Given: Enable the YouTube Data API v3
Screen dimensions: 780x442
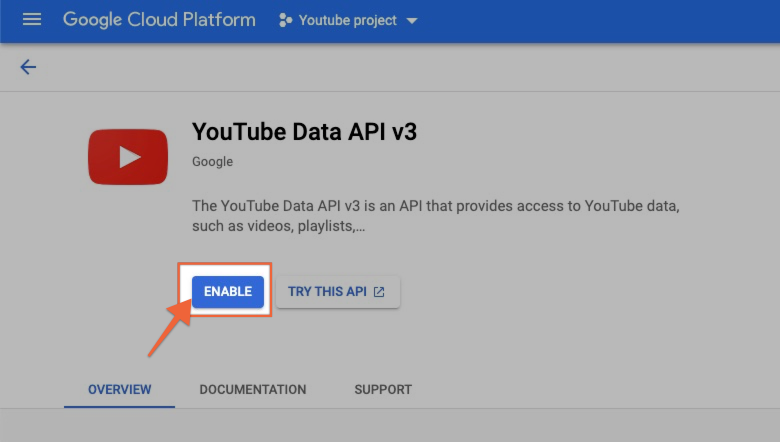Looking at the screenshot, I should (x=228, y=292).
